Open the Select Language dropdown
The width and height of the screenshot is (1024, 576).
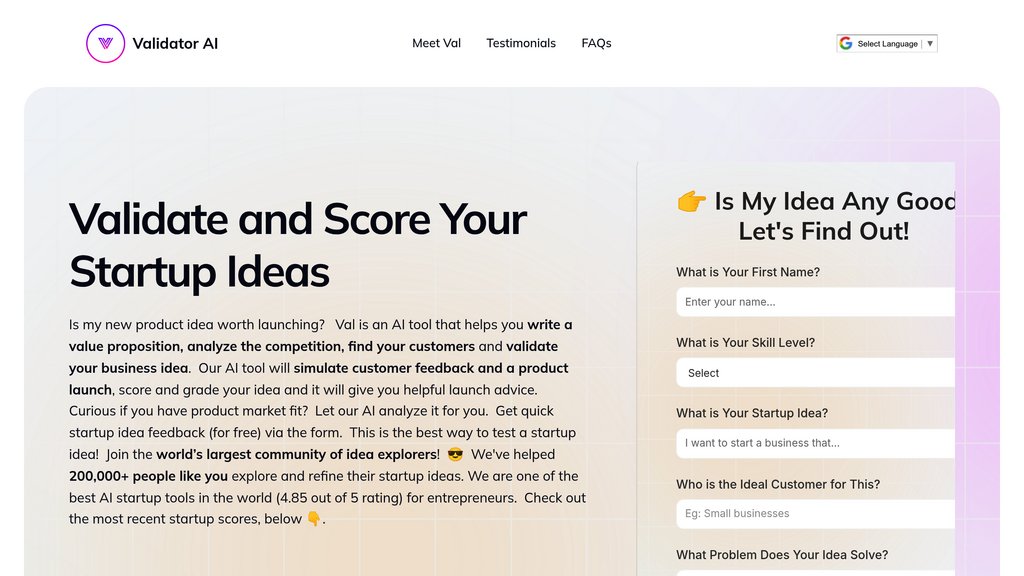point(888,43)
